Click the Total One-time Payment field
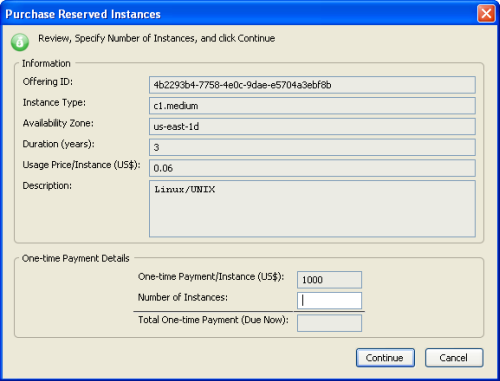The image size is (500, 381). coord(329,323)
